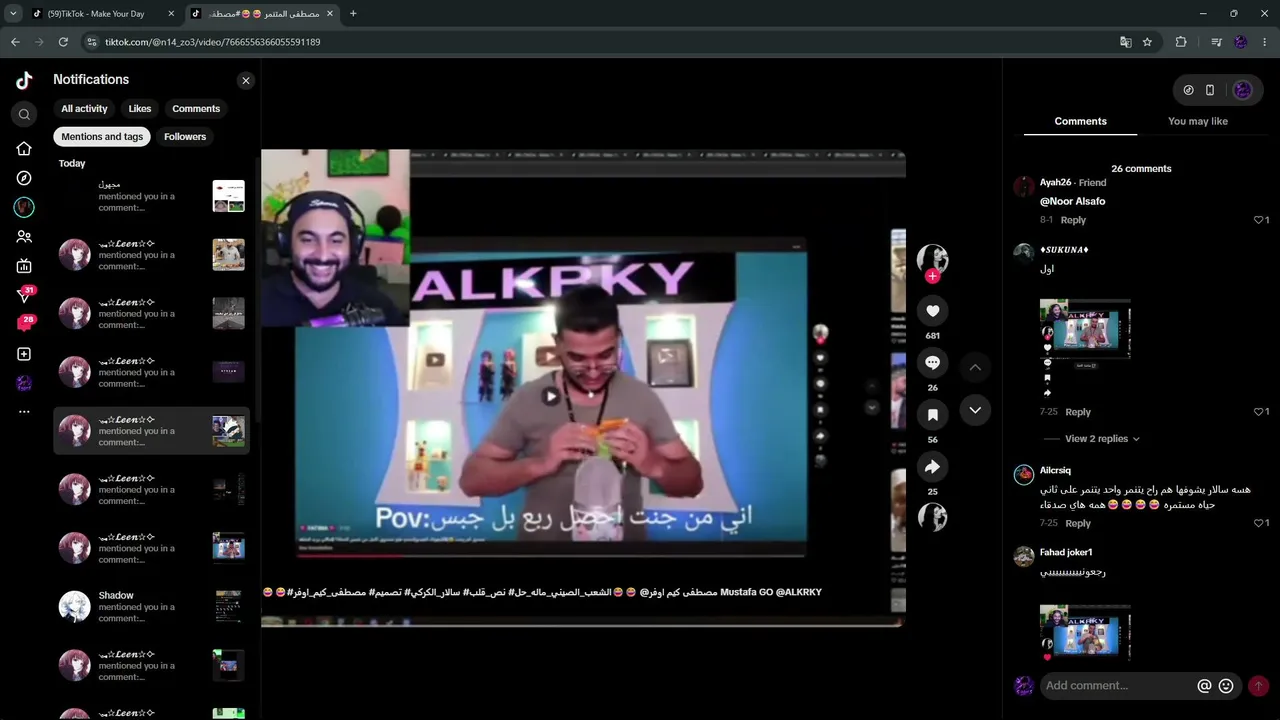Image resolution: width=1280 pixels, height=720 pixels.
Task: Reply to Ayah26's comment
Action: (1073, 220)
